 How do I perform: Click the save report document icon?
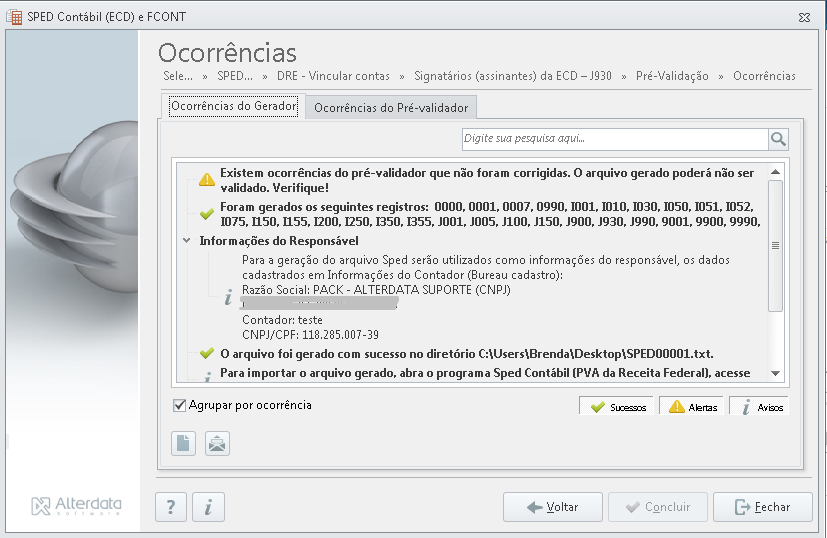pos(184,443)
